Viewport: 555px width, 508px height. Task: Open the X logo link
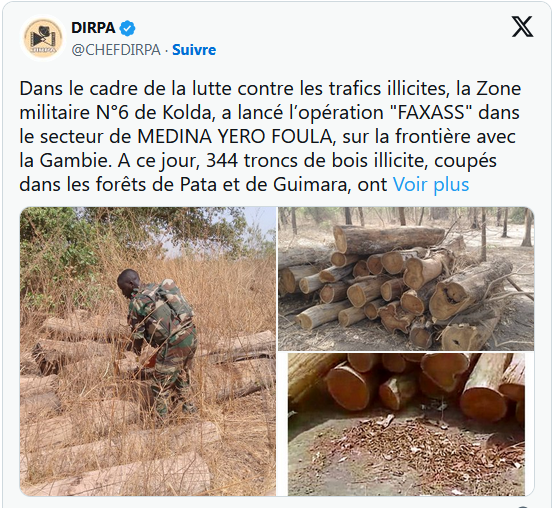point(522,27)
